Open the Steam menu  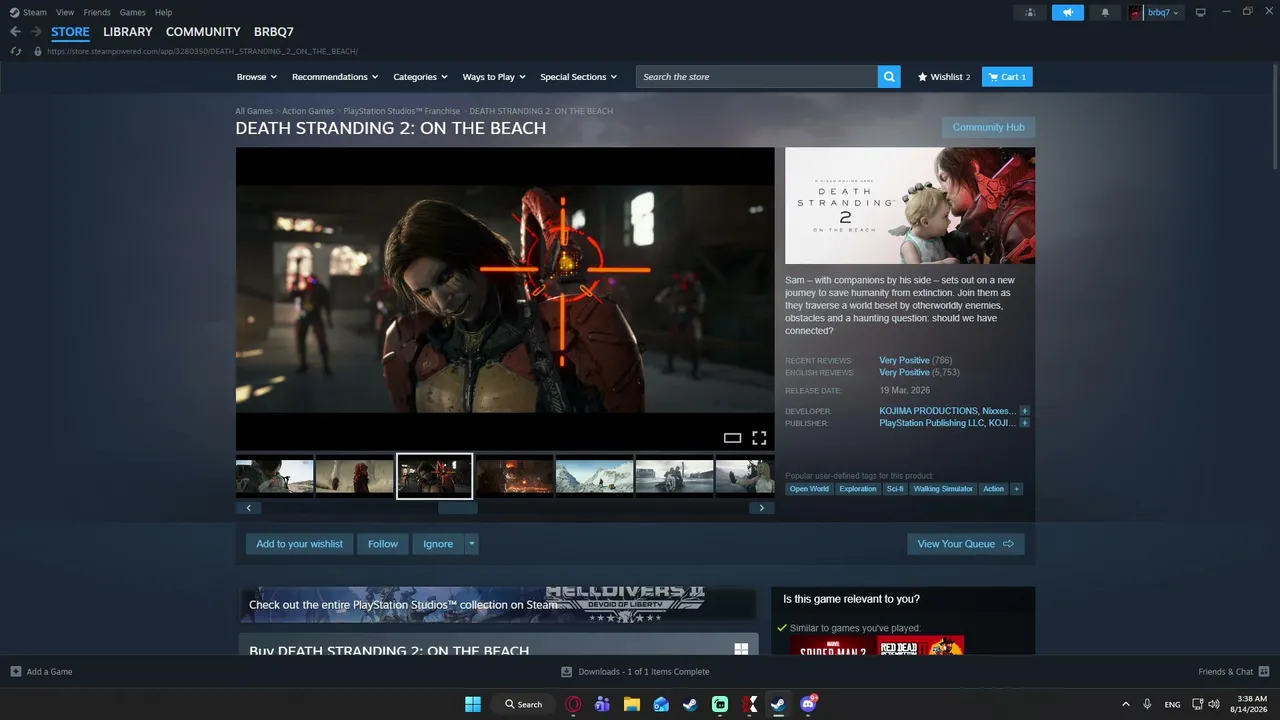coord(35,13)
